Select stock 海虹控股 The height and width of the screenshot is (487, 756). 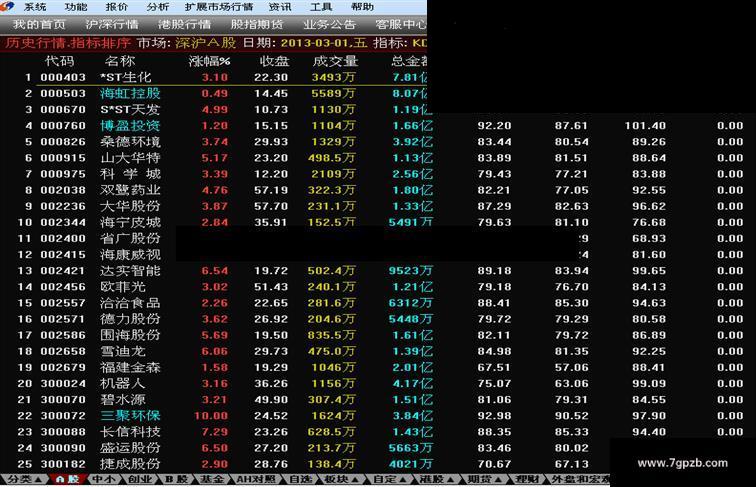[x=130, y=94]
